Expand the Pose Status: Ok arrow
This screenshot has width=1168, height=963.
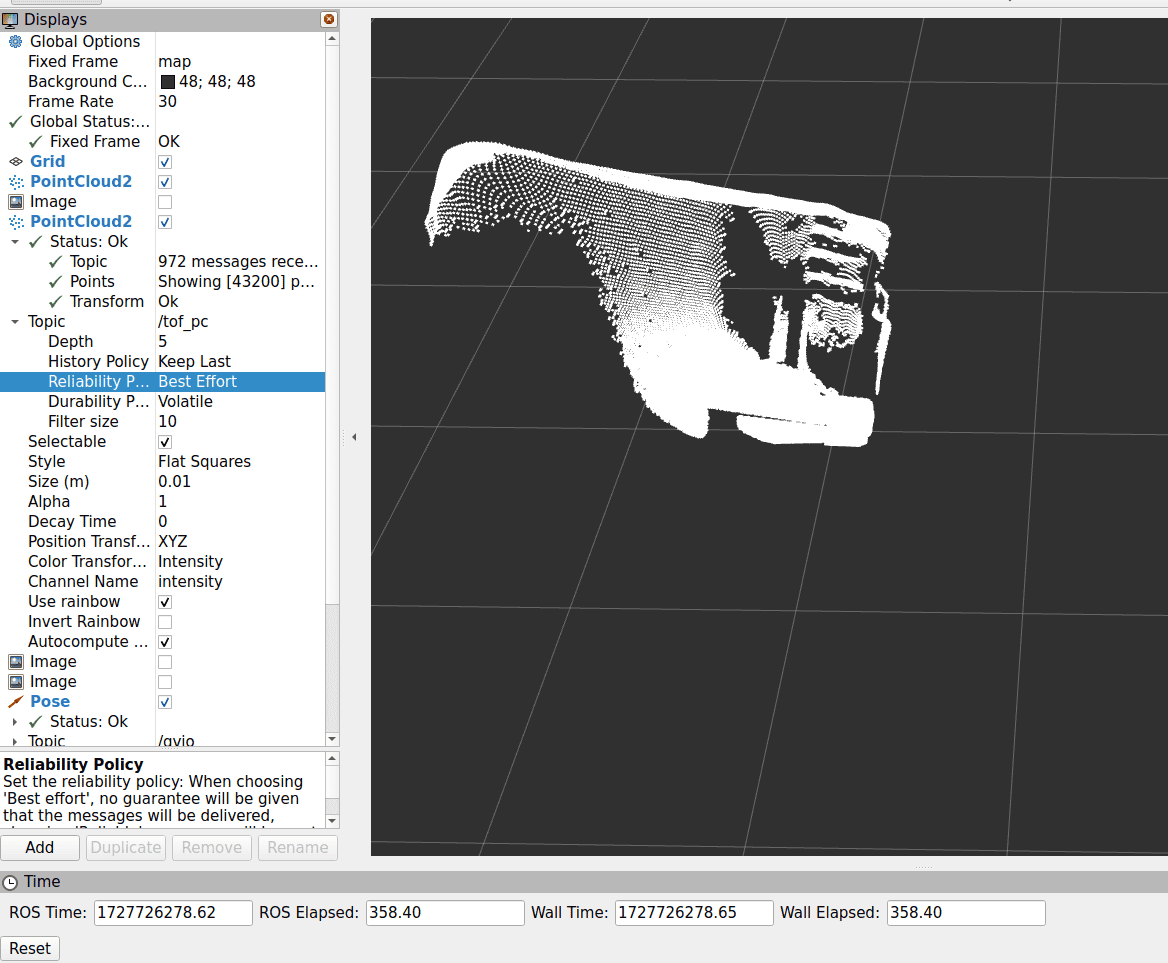pyautogui.click(x=15, y=722)
